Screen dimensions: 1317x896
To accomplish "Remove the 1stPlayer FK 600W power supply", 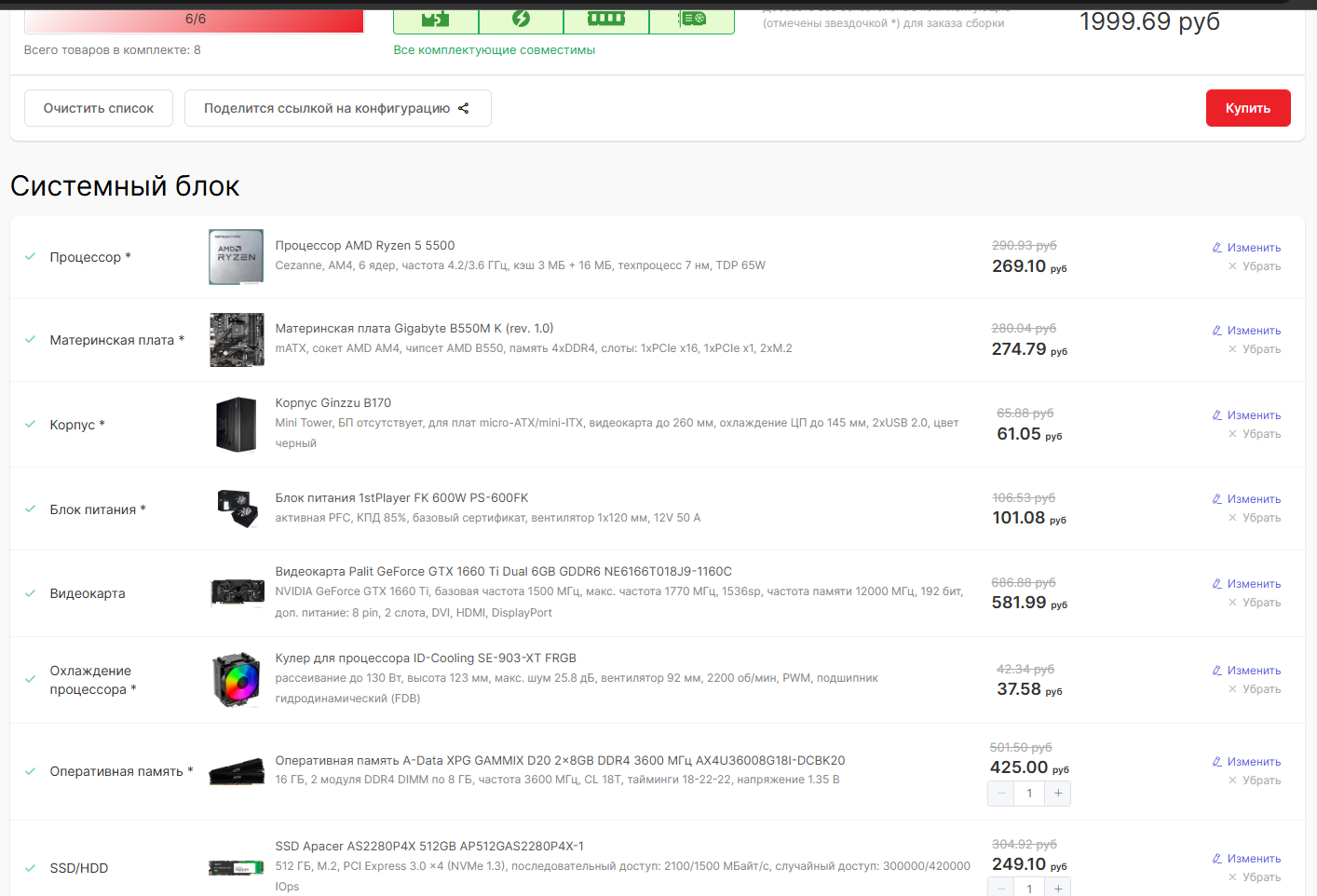I will [x=1254, y=518].
